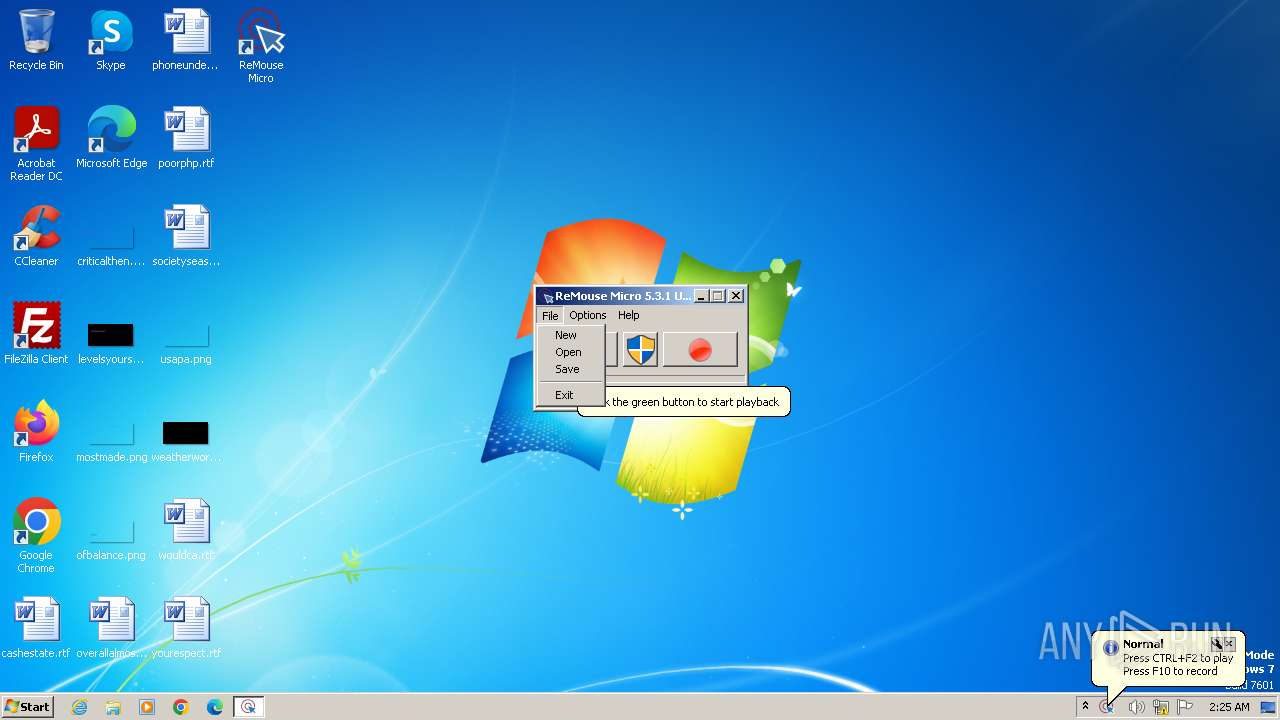Maximize the ReMouse Micro window

click(x=717, y=296)
